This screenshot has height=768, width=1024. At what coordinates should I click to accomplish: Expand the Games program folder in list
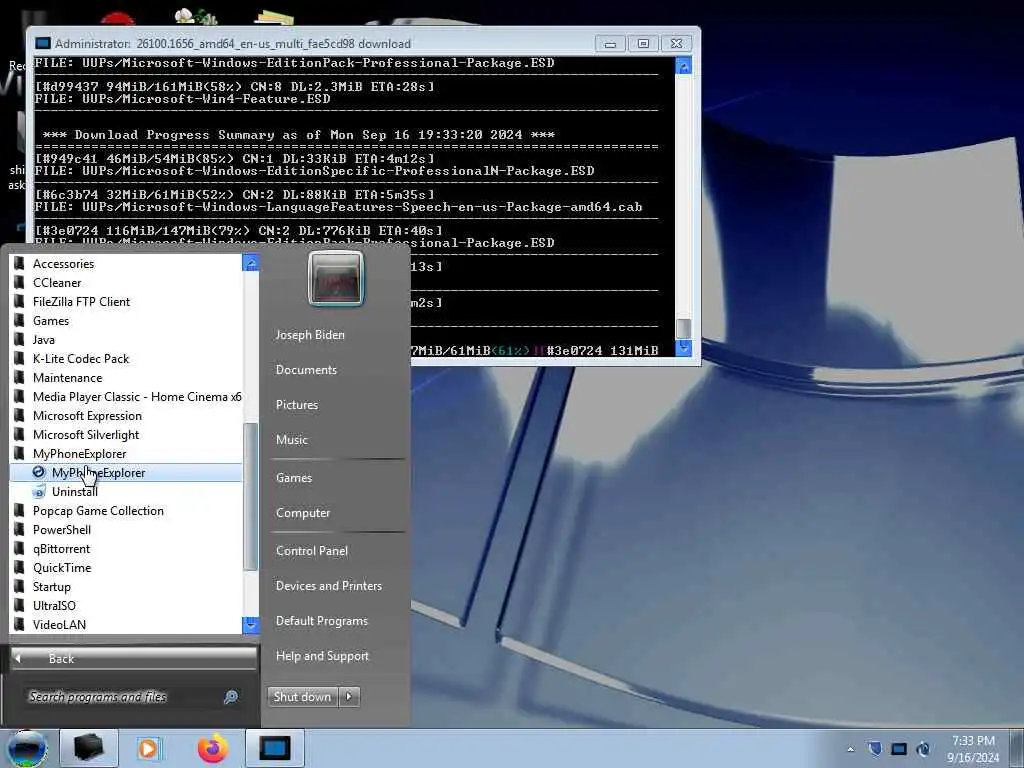click(x=50, y=321)
